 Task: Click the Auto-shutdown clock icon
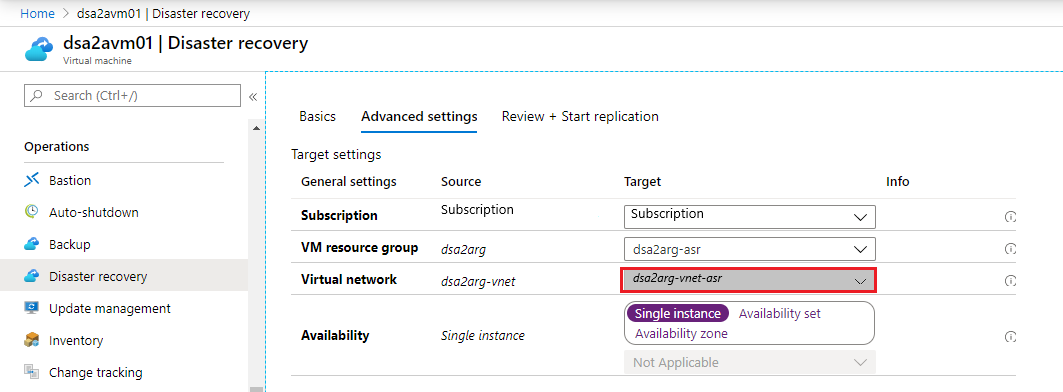click(x=32, y=212)
